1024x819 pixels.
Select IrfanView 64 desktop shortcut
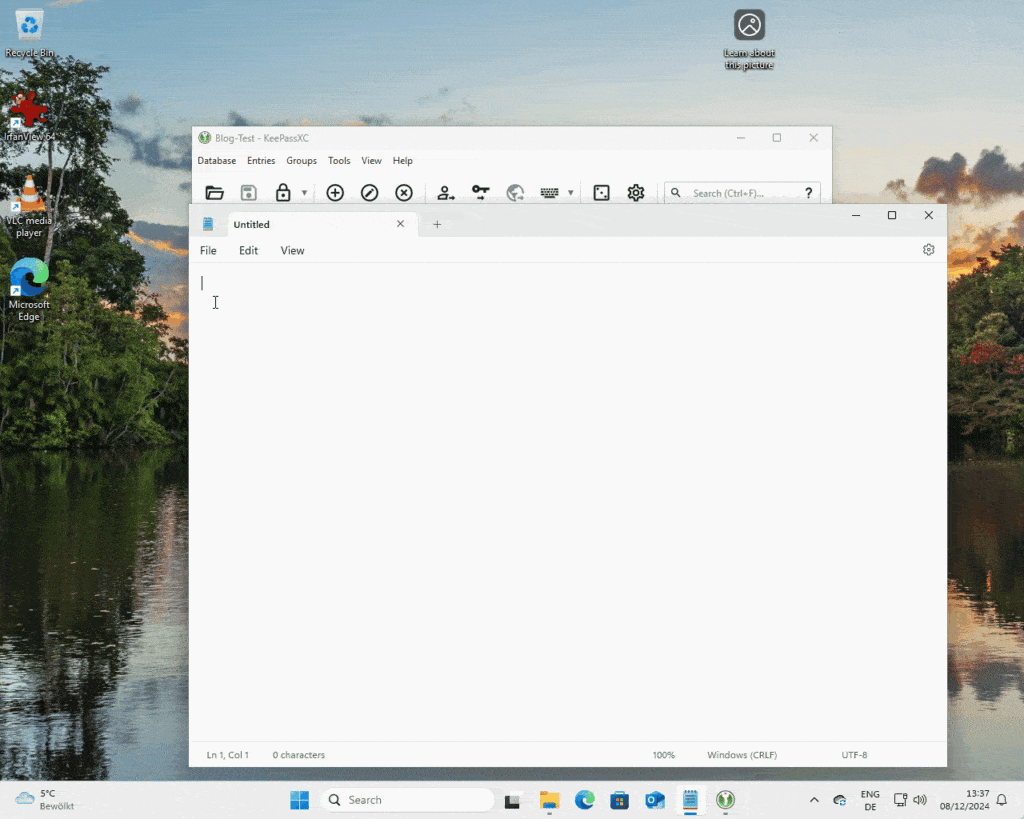(x=29, y=116)
